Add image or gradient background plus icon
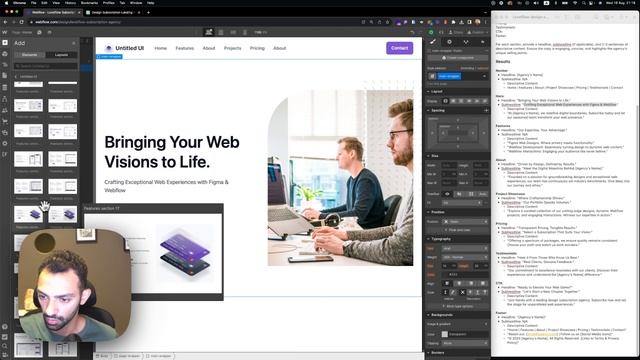 (486, 324)
